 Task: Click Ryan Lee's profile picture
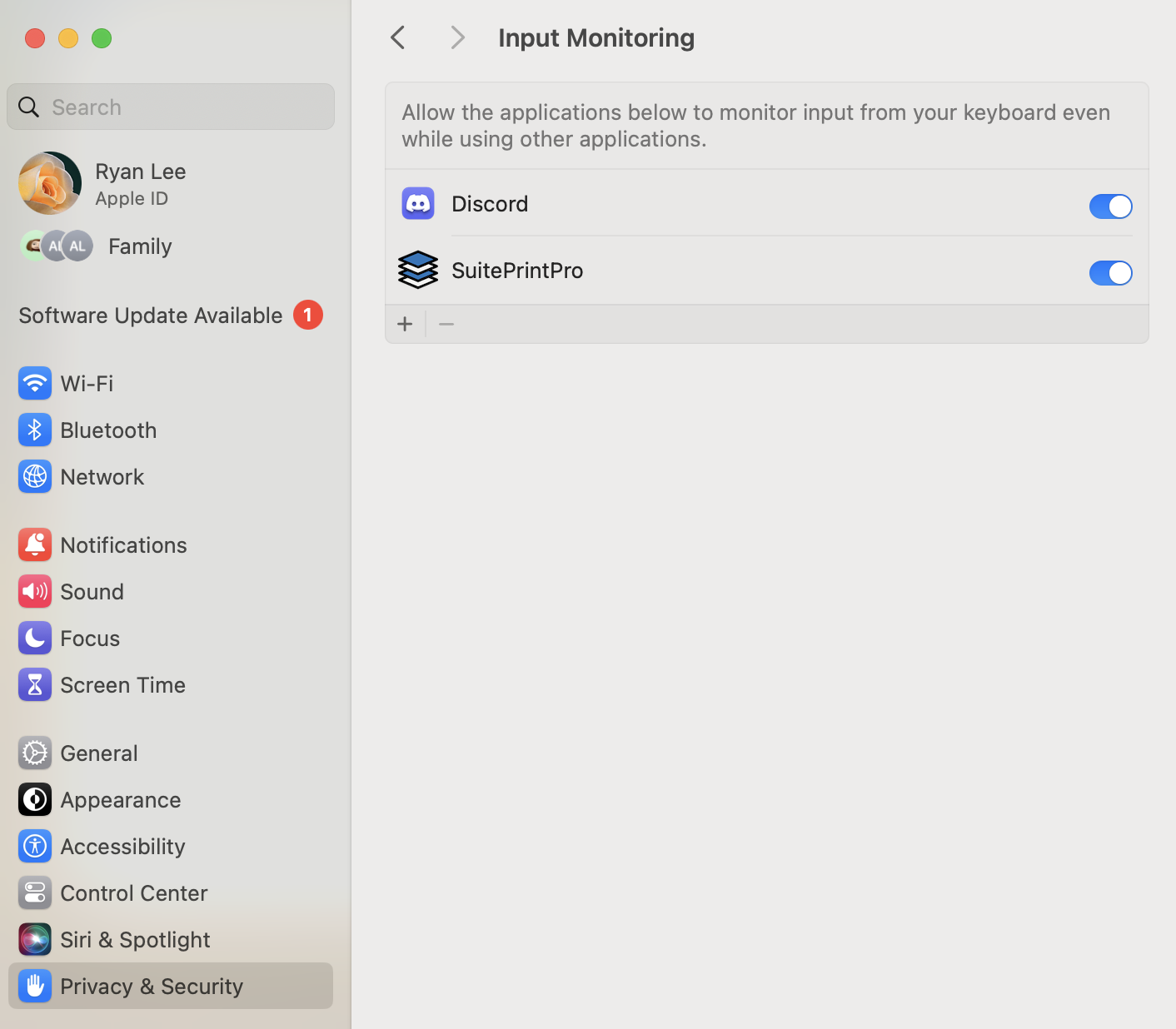50,183
